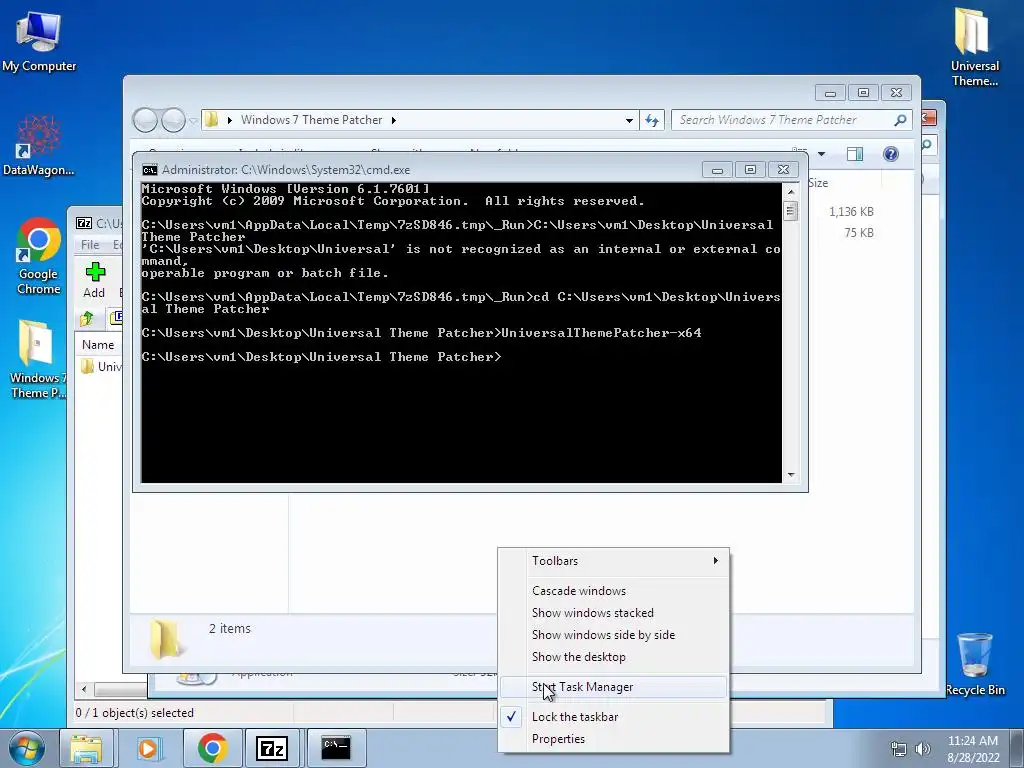Open the address bar history dropdown
Viewport: 1024px width, 768px height.
[629, 120]
